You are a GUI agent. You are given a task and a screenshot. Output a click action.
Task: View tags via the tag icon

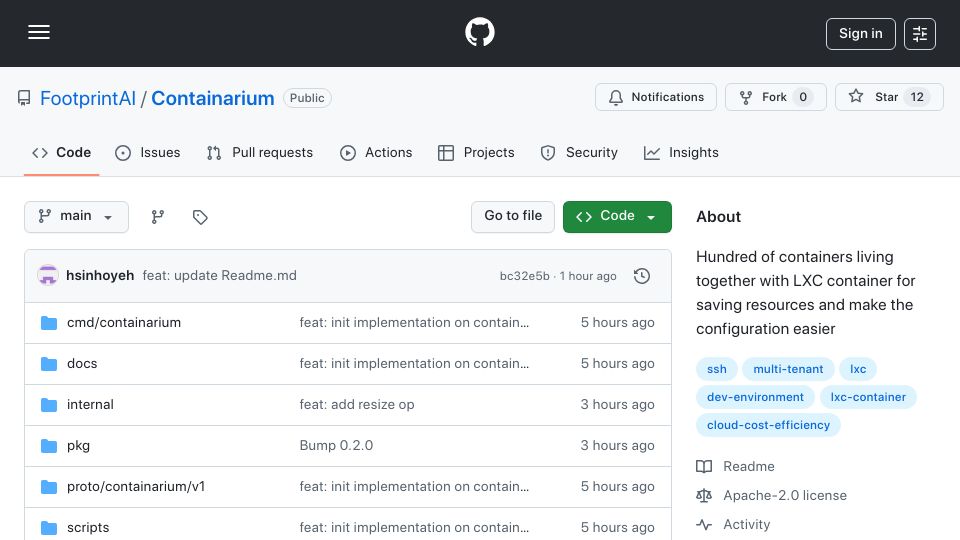coord(200,217)
